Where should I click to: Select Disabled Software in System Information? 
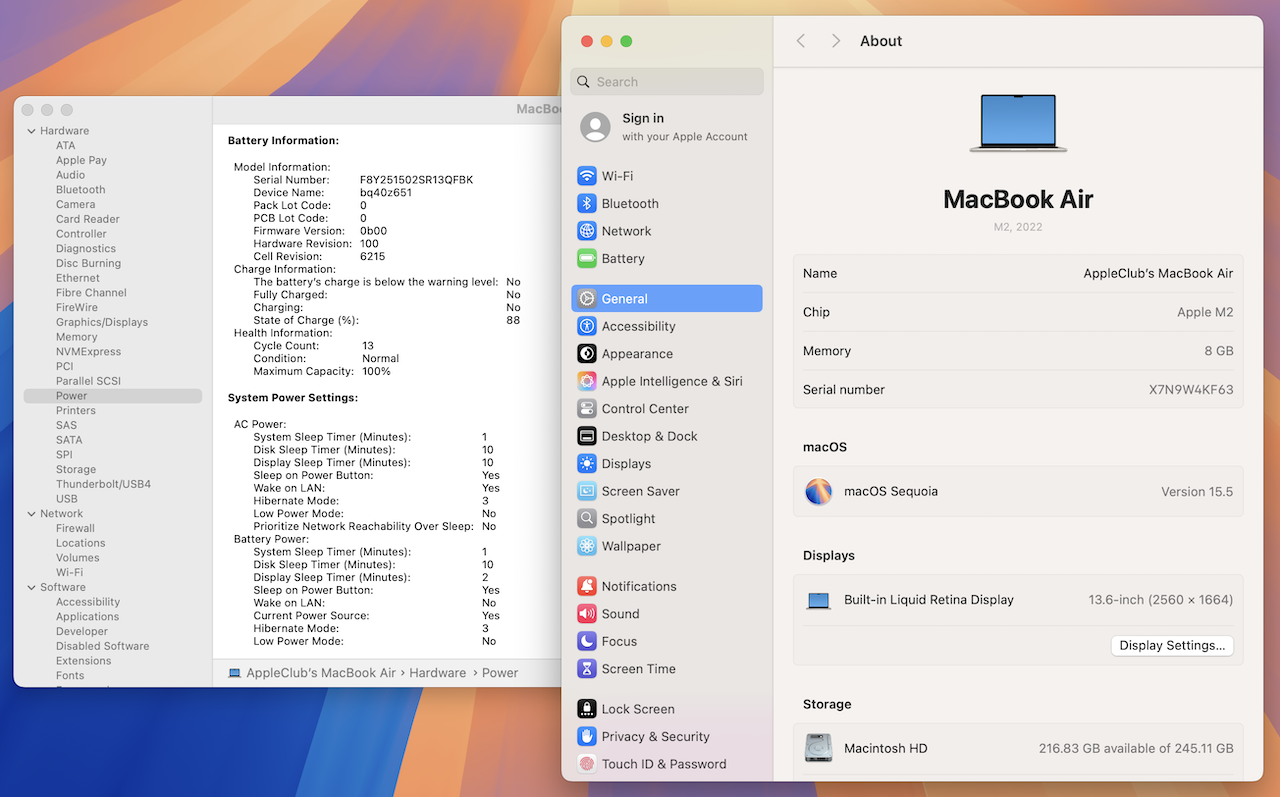coord(103,646)
